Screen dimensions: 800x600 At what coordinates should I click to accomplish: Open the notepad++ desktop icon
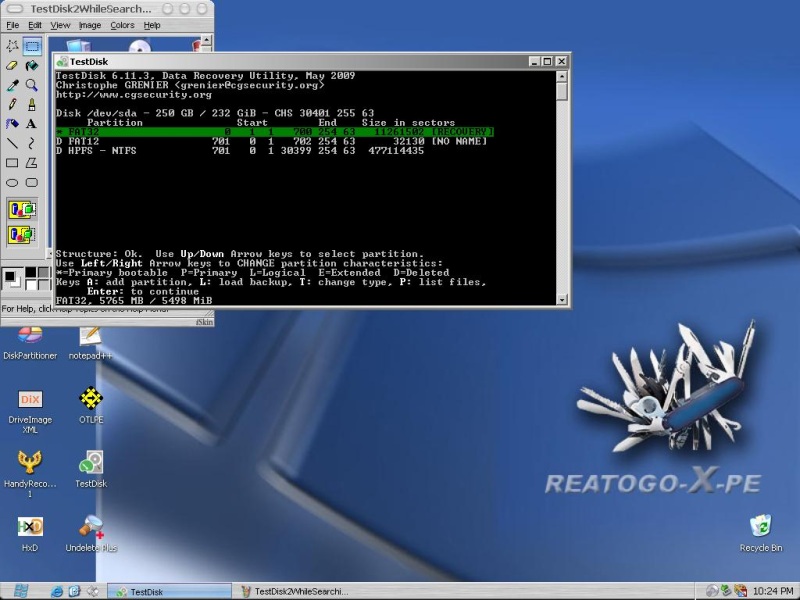(x=90, y=343)
